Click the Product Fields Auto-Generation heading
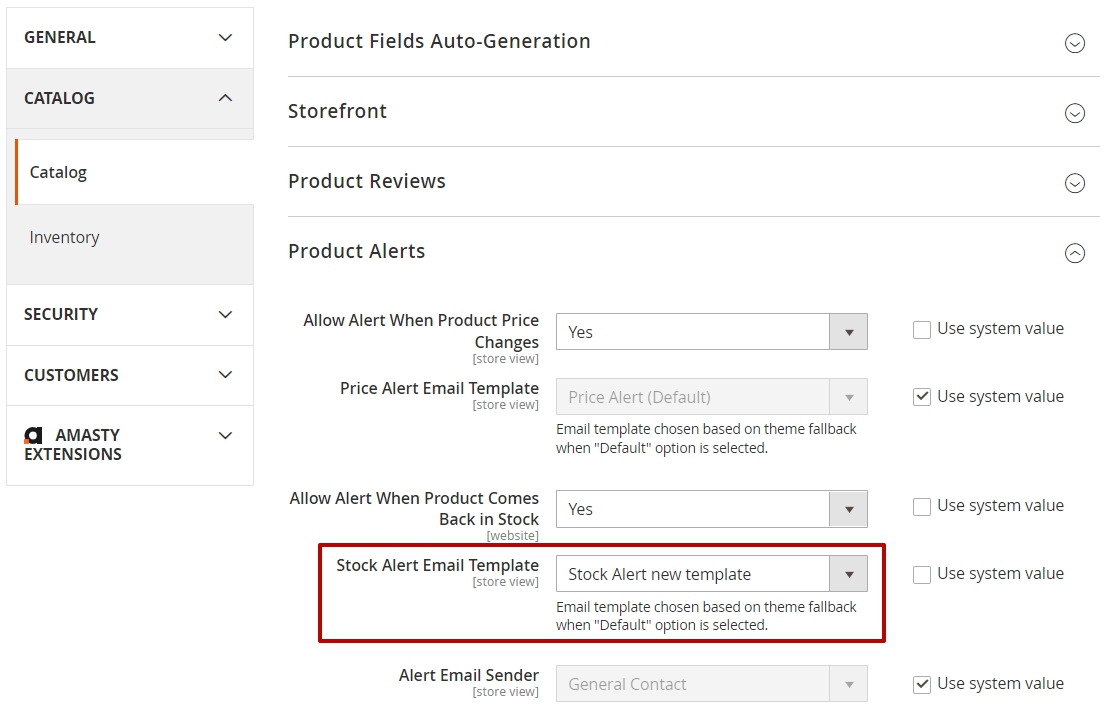This screenshot has height=709, width=1106. (439, 41)
